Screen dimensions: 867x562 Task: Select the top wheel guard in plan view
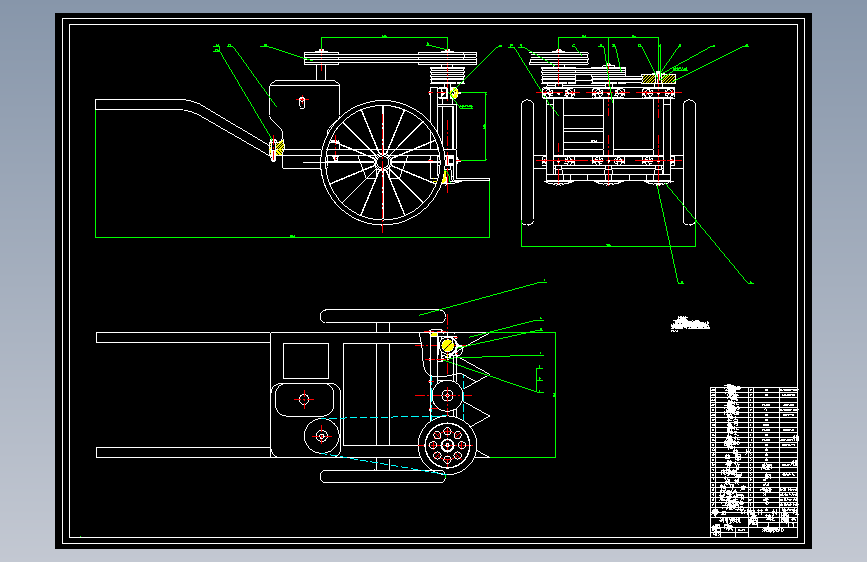(383, 316)
